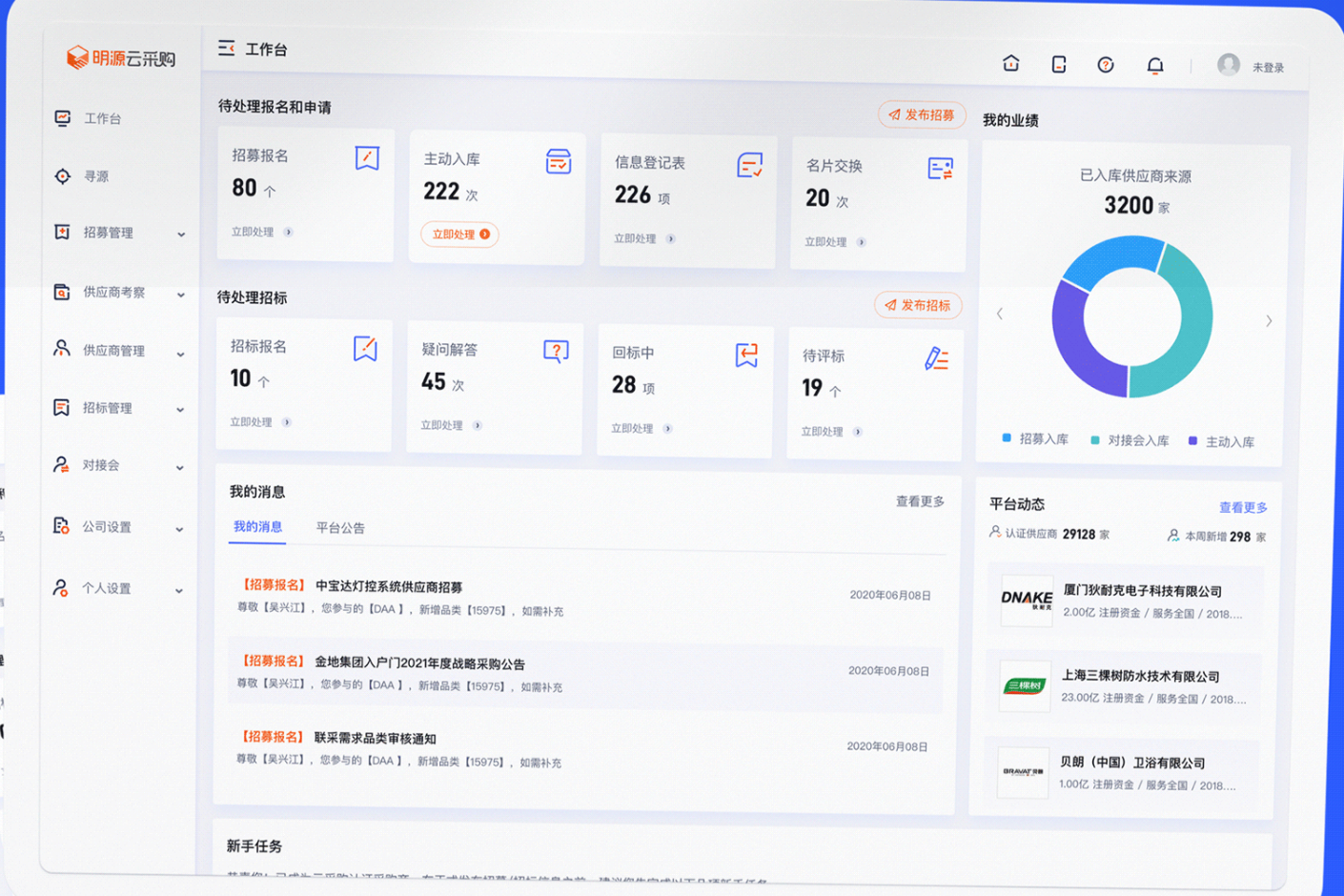Screen dimensions: 1344x896
Task: Collapse the sidebar menu toggle icon
Action: (226, 48)
